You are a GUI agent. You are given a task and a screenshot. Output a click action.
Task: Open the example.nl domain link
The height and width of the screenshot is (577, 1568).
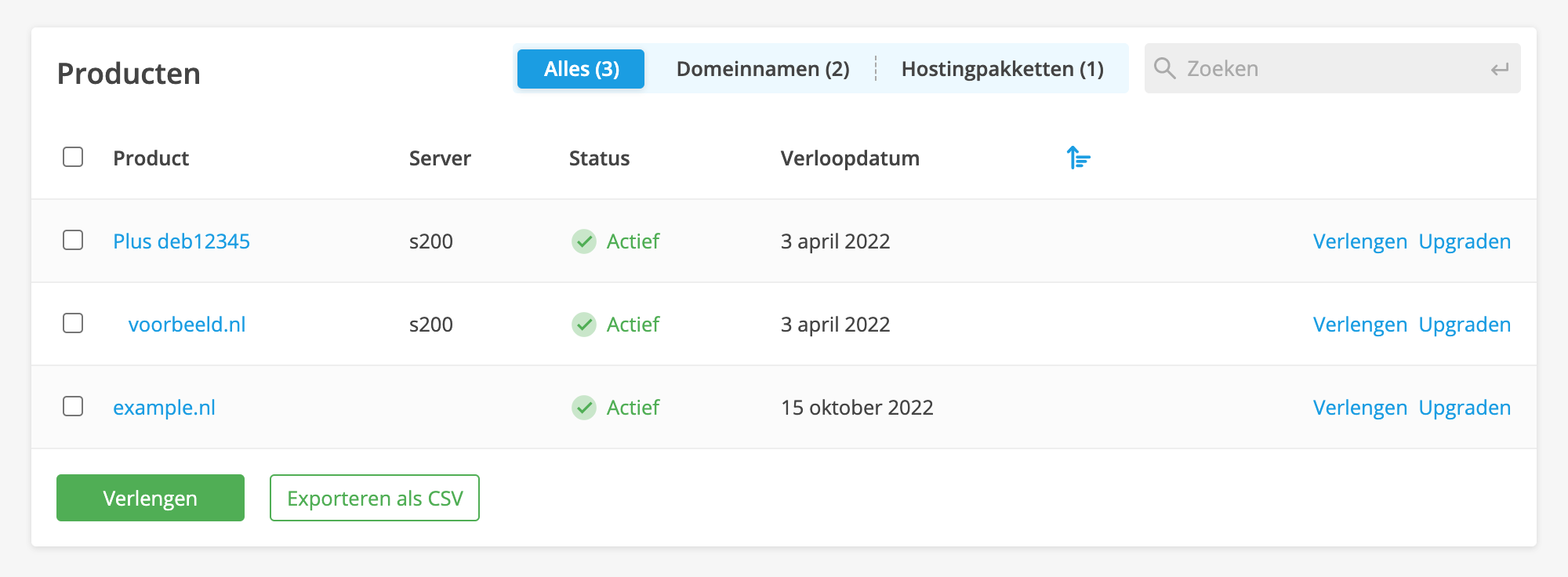164,408
